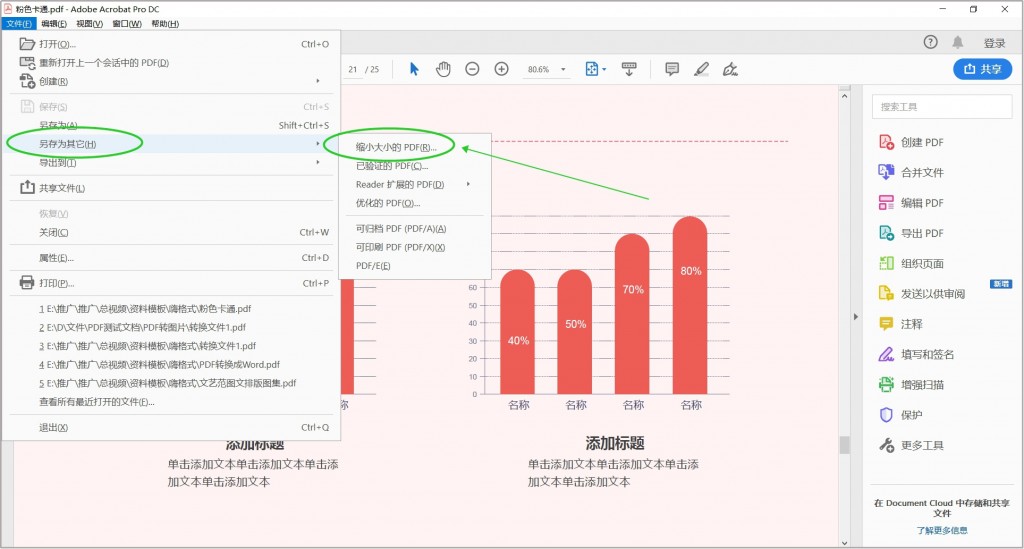Click the document vertical scrollbar thumb
The height and width of the screenshot is (549, 1024).
844,445
